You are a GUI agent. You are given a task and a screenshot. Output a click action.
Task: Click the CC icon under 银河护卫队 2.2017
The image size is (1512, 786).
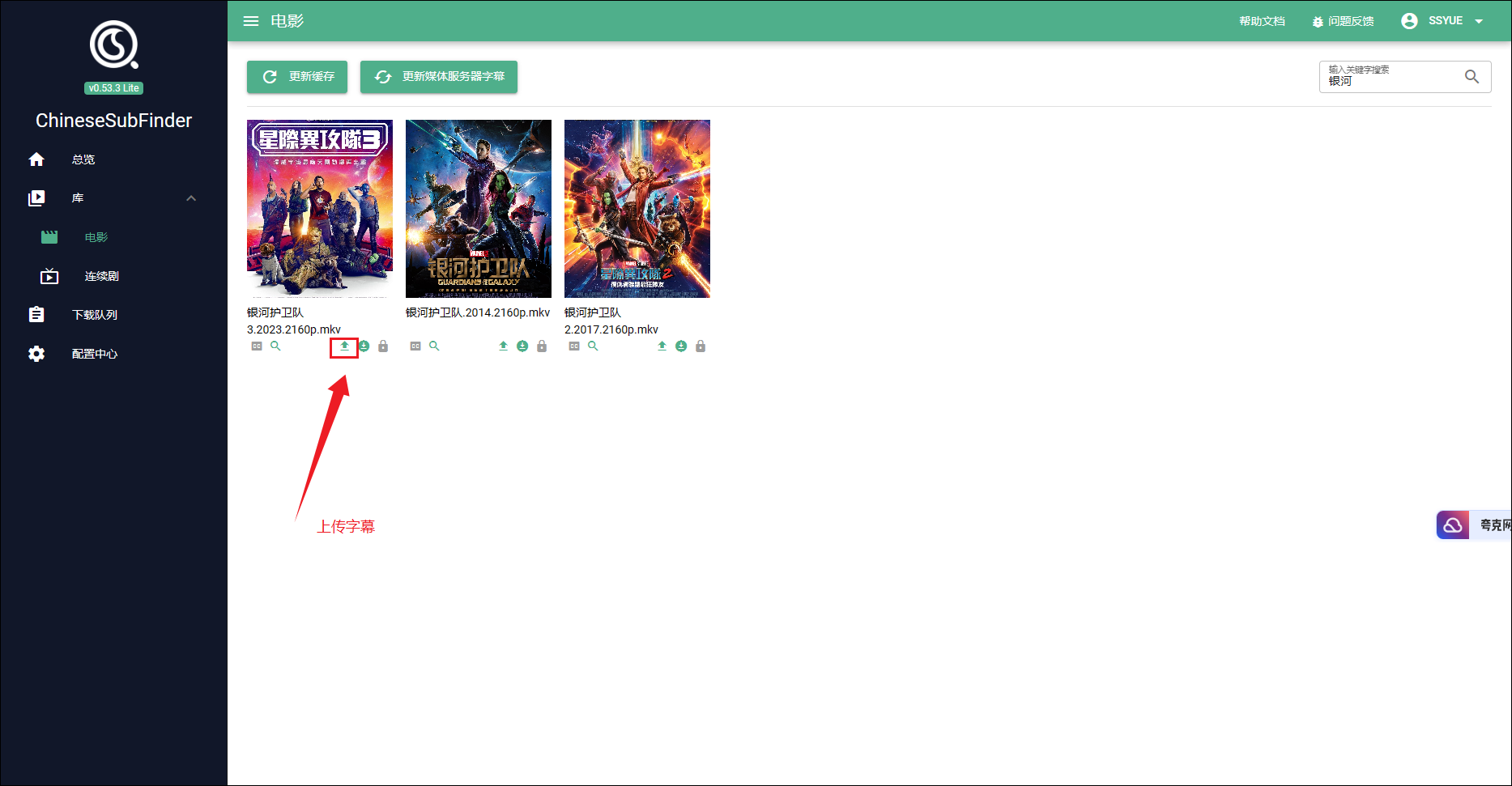(x=574, y=346)
